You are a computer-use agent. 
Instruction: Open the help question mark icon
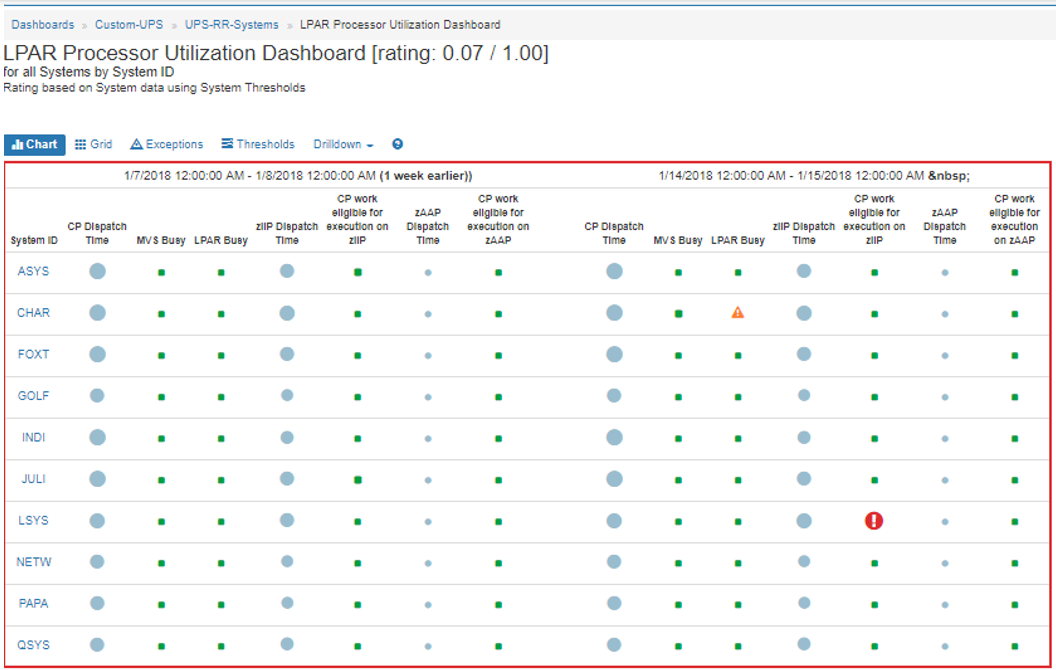pyautogui.click(x=397, y=144)
